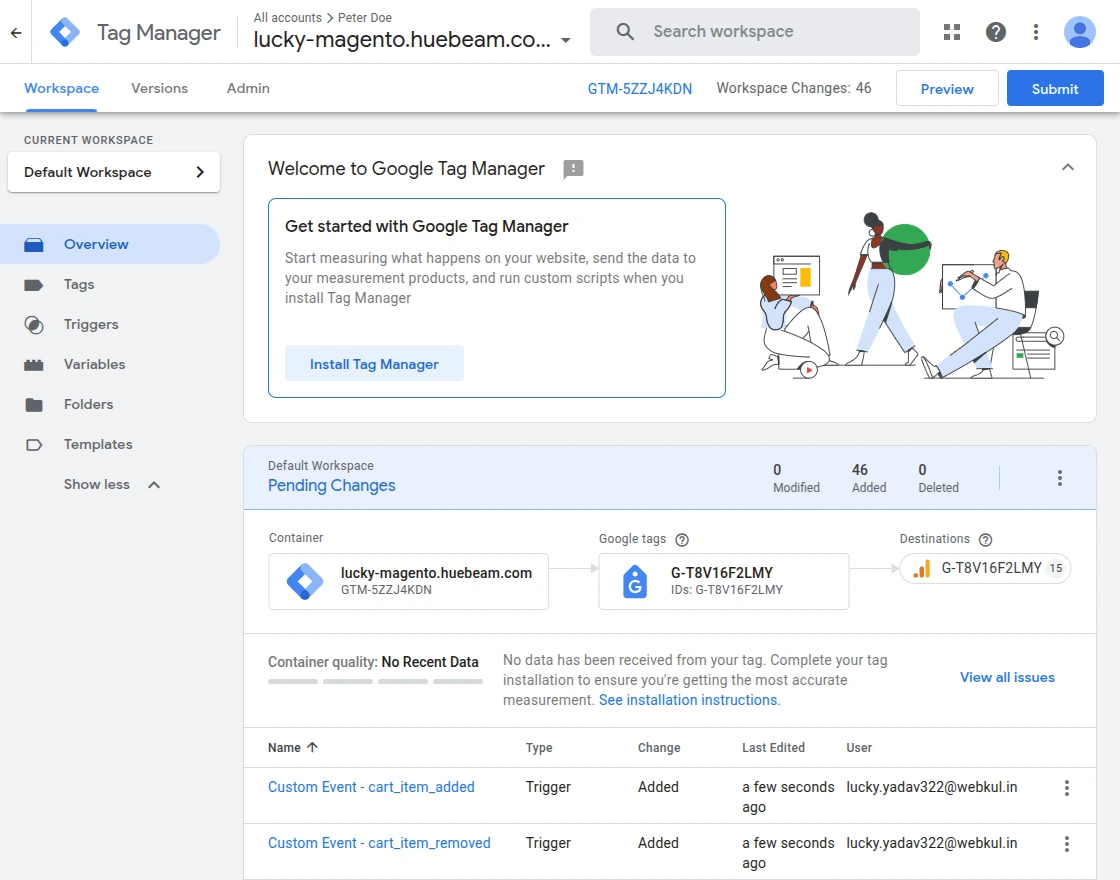The width and height of the screenshot is (1120, 880).
Task: Click the Search workspace field
Action: click(x=755, y=31)
